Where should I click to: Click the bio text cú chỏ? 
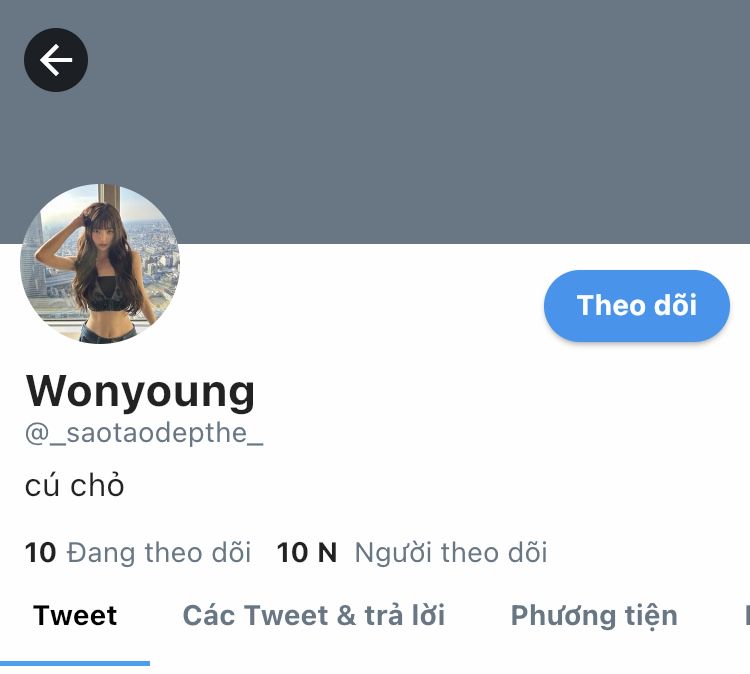point(75,485)
